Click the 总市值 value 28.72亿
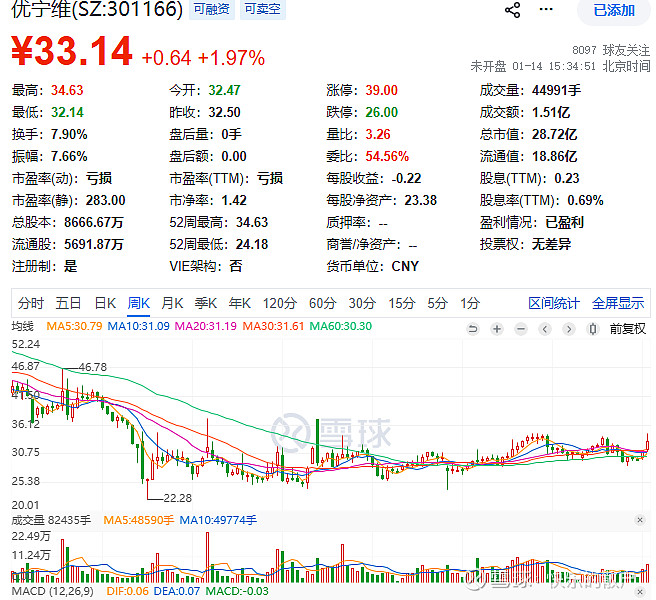 click(554, 134)
